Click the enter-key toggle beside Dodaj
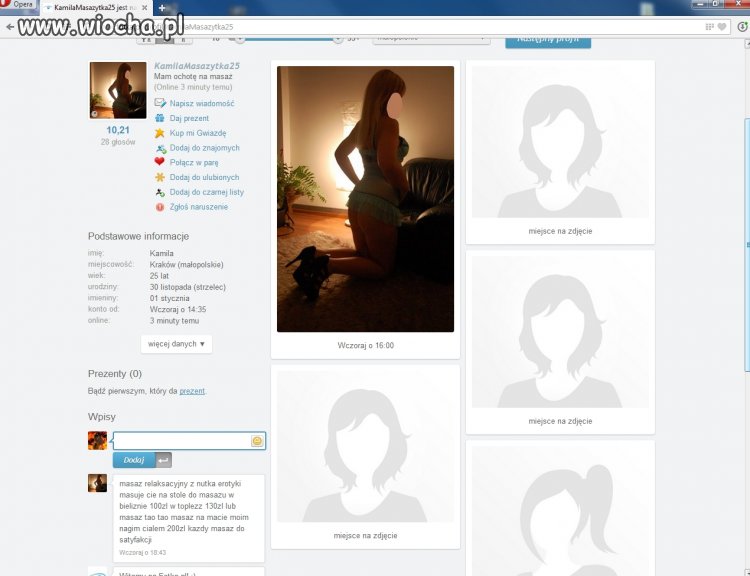 [163, 460]
